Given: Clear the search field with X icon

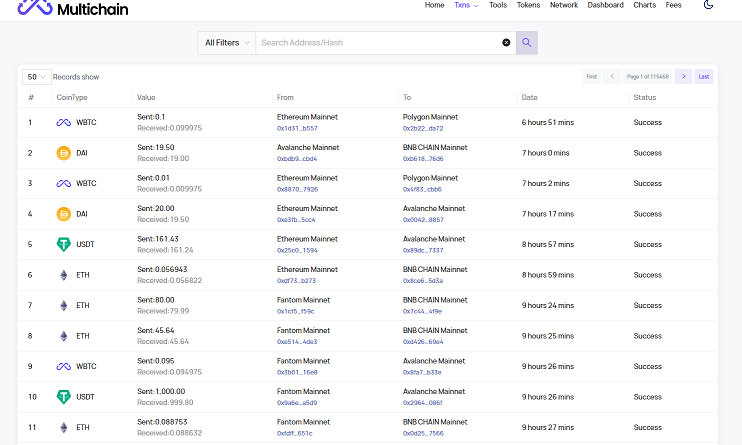Looking at the screenshot, I should pyautogui.click(x=506, y=43).
